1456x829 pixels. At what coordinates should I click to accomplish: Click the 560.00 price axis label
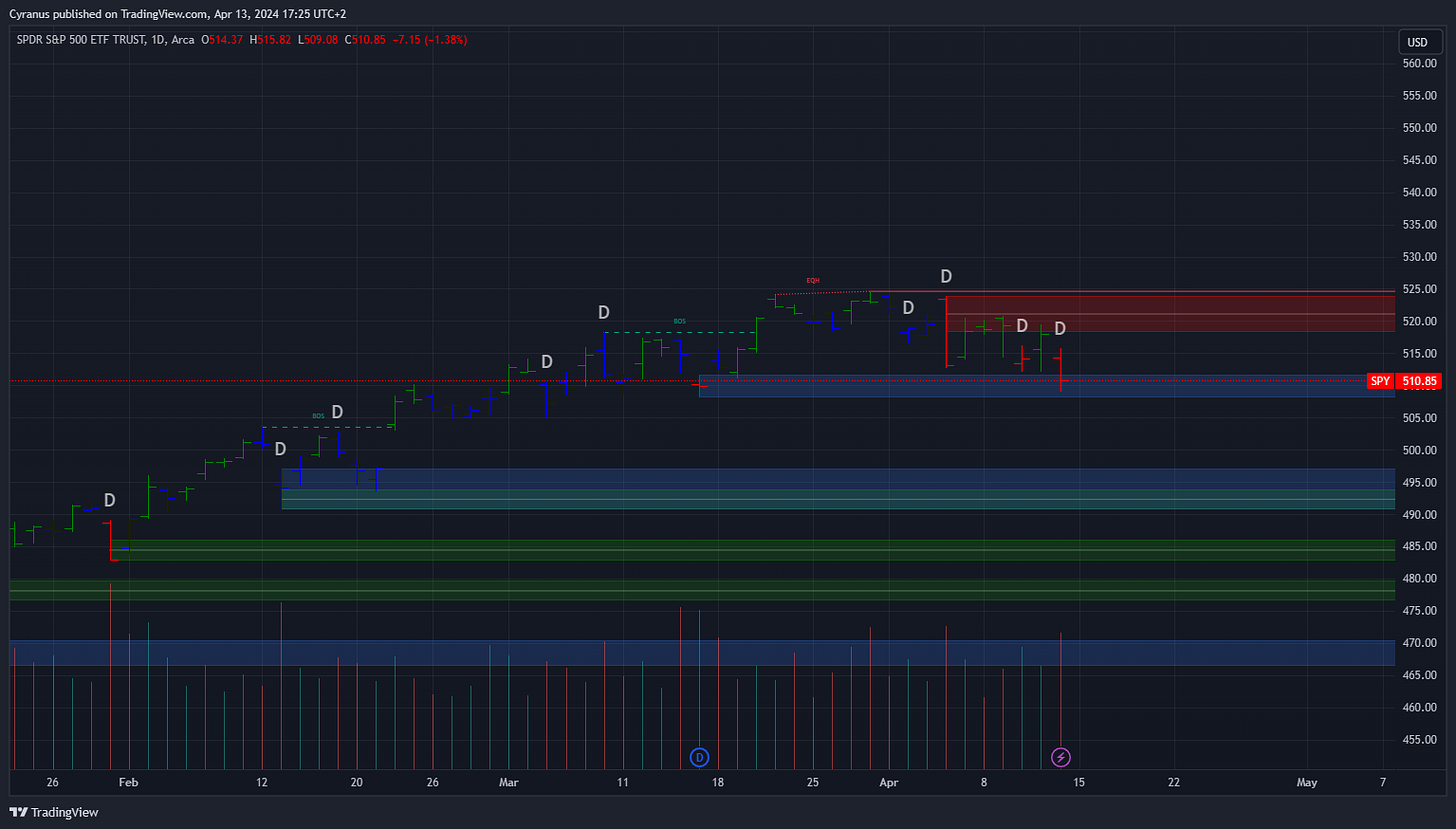point(1420,64)
